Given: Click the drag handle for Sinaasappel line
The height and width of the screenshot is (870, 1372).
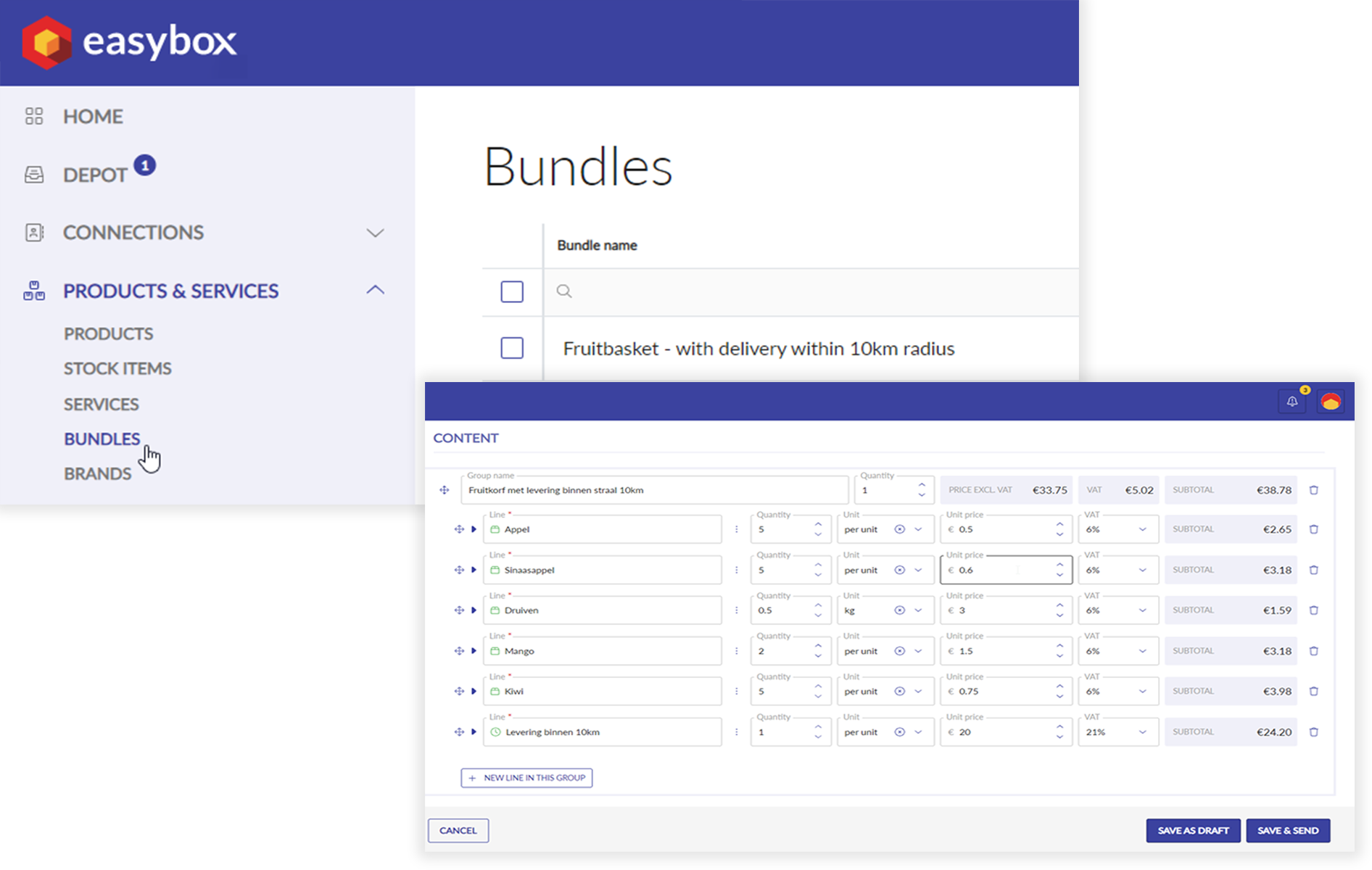Looking at the screenshot, I should (459, 570).
